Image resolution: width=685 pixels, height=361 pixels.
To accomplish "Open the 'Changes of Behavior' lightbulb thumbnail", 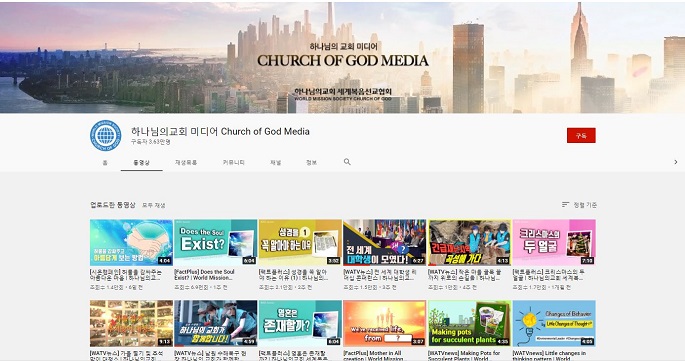I will point(554,323).
